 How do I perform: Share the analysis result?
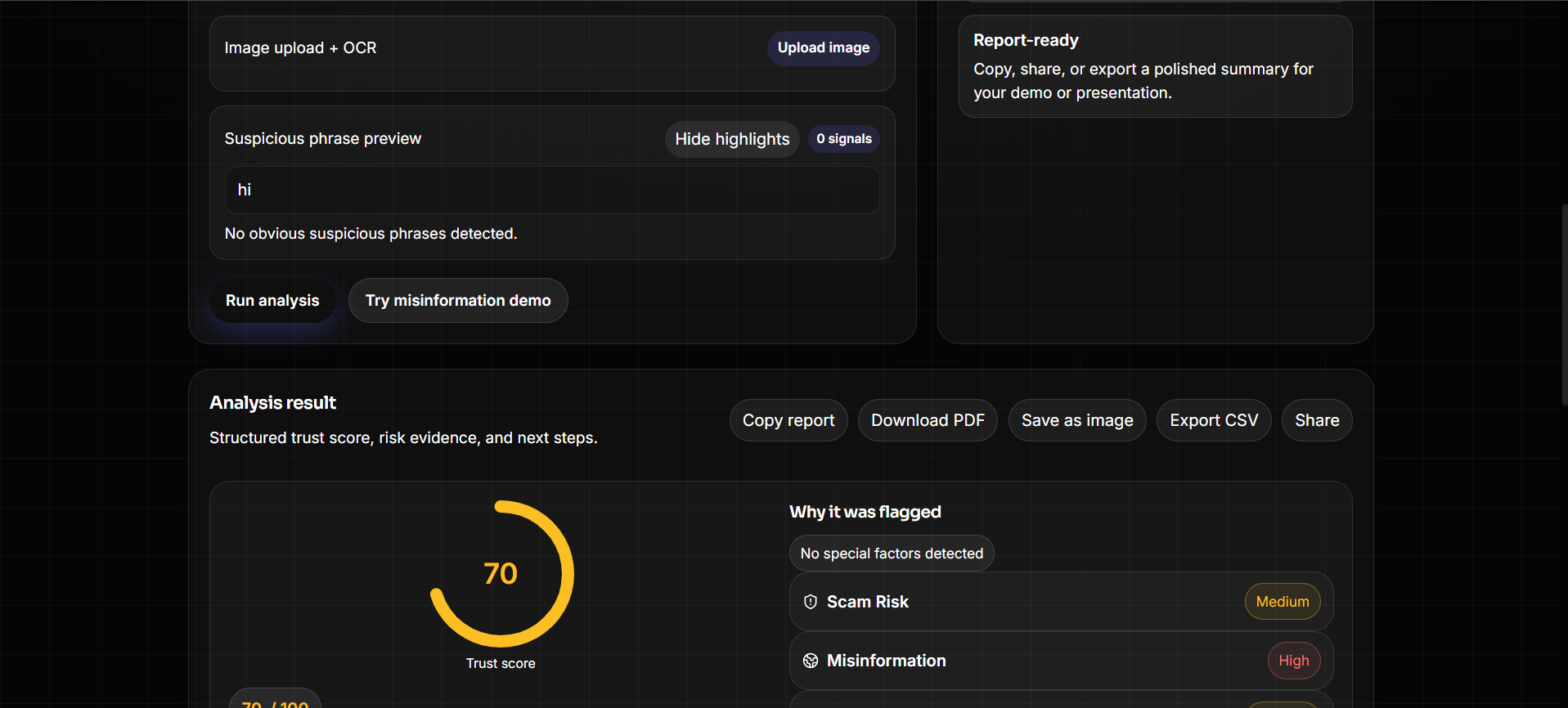point(1317,420)
